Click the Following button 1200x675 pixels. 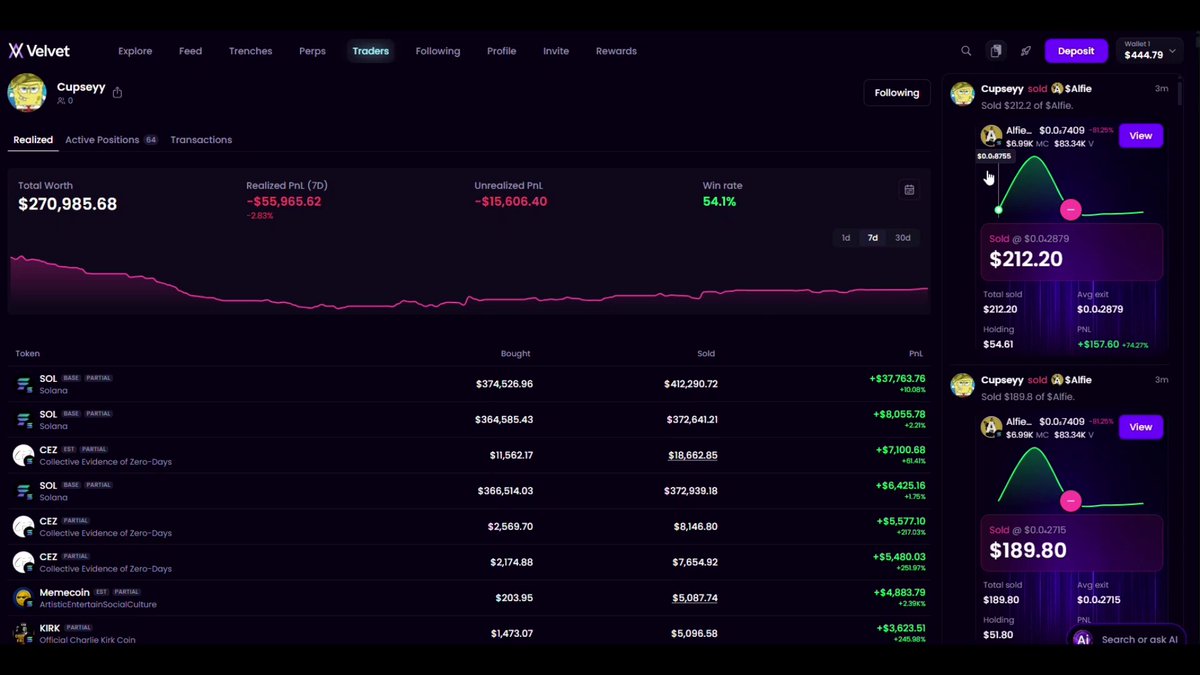tap(897, 93)
